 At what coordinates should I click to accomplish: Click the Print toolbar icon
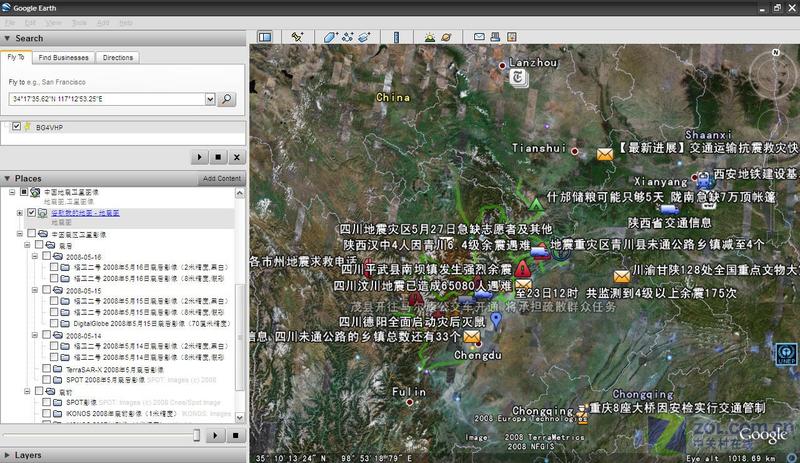point(495,37)
